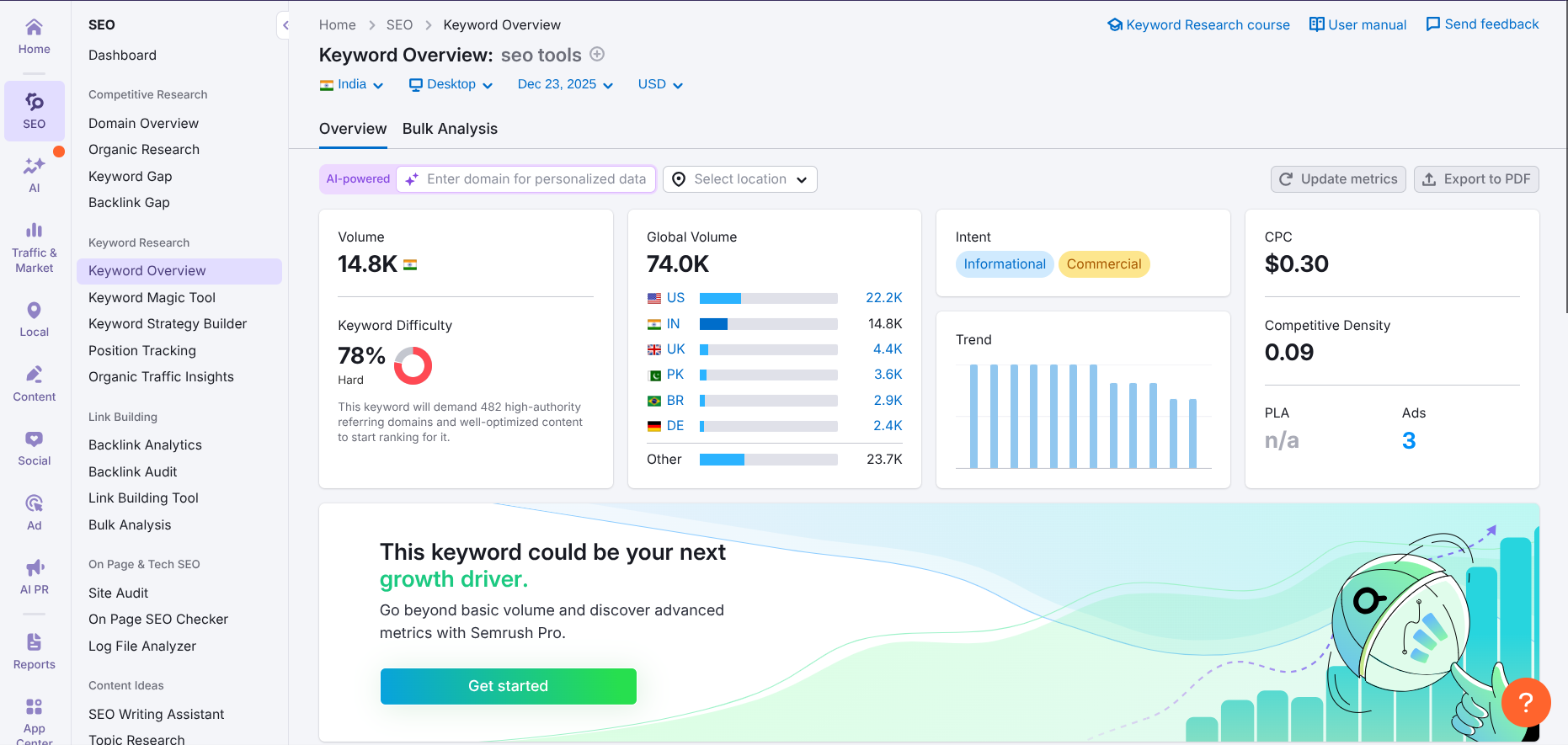Click the Commercial intent badge
Viewport: 1568px width, 745px height.
[x=1104, y=264]
